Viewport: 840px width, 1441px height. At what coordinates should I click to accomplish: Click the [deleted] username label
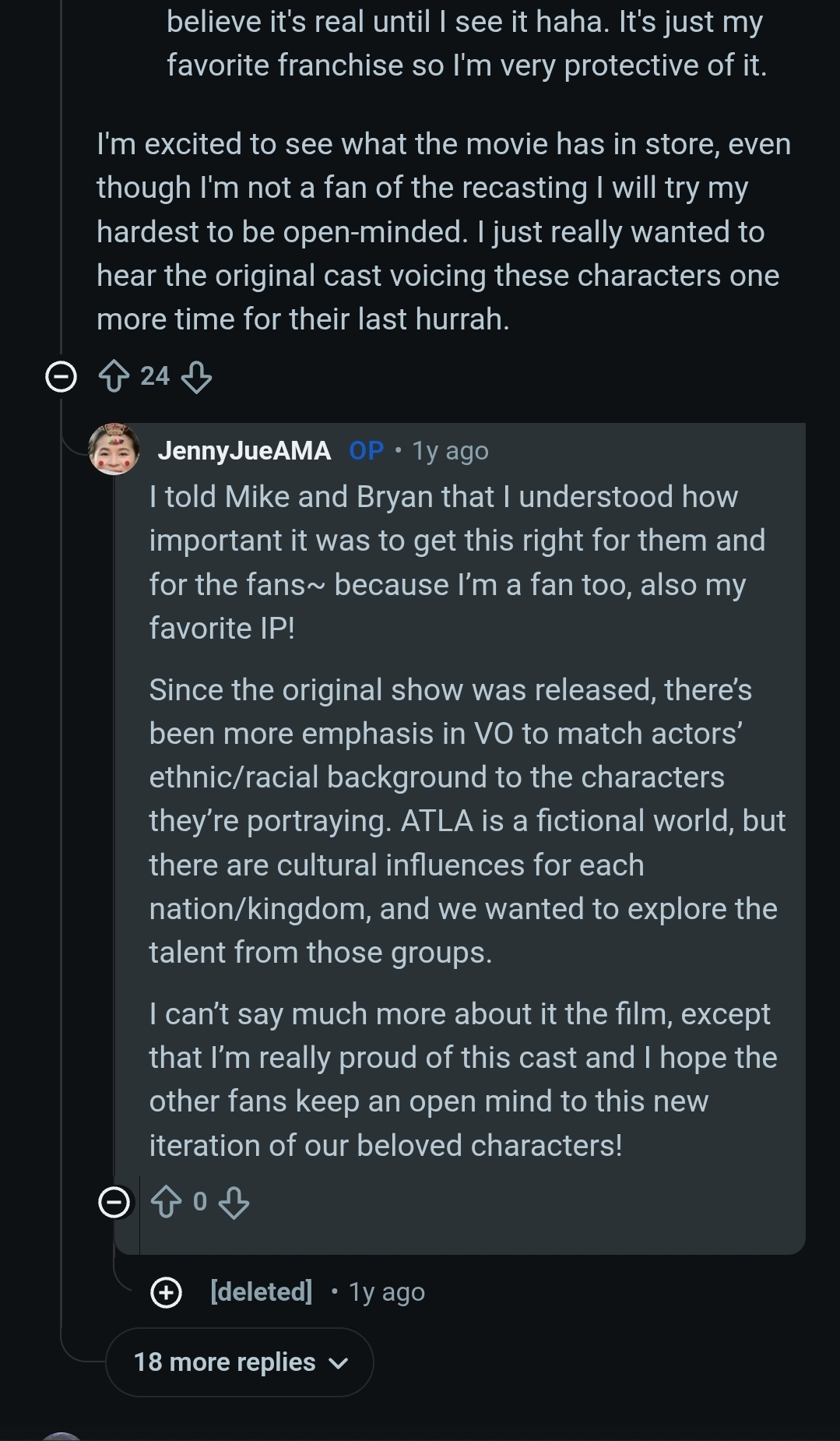(262, 1291)
